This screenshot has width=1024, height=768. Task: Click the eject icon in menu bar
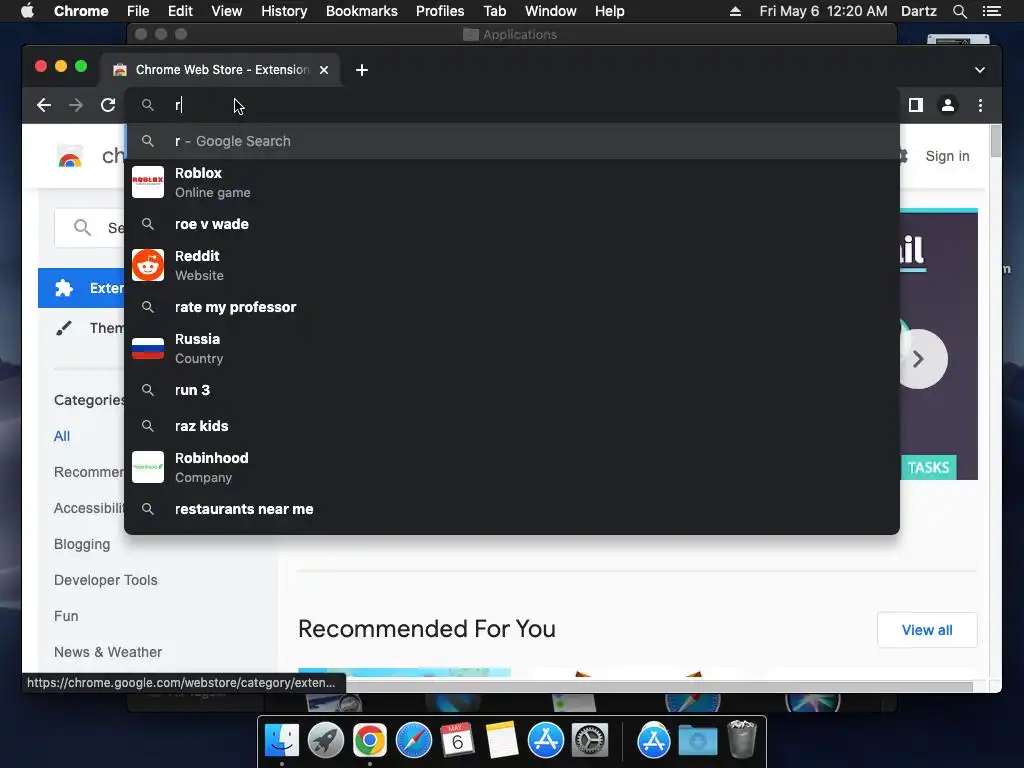click(735, 11)
